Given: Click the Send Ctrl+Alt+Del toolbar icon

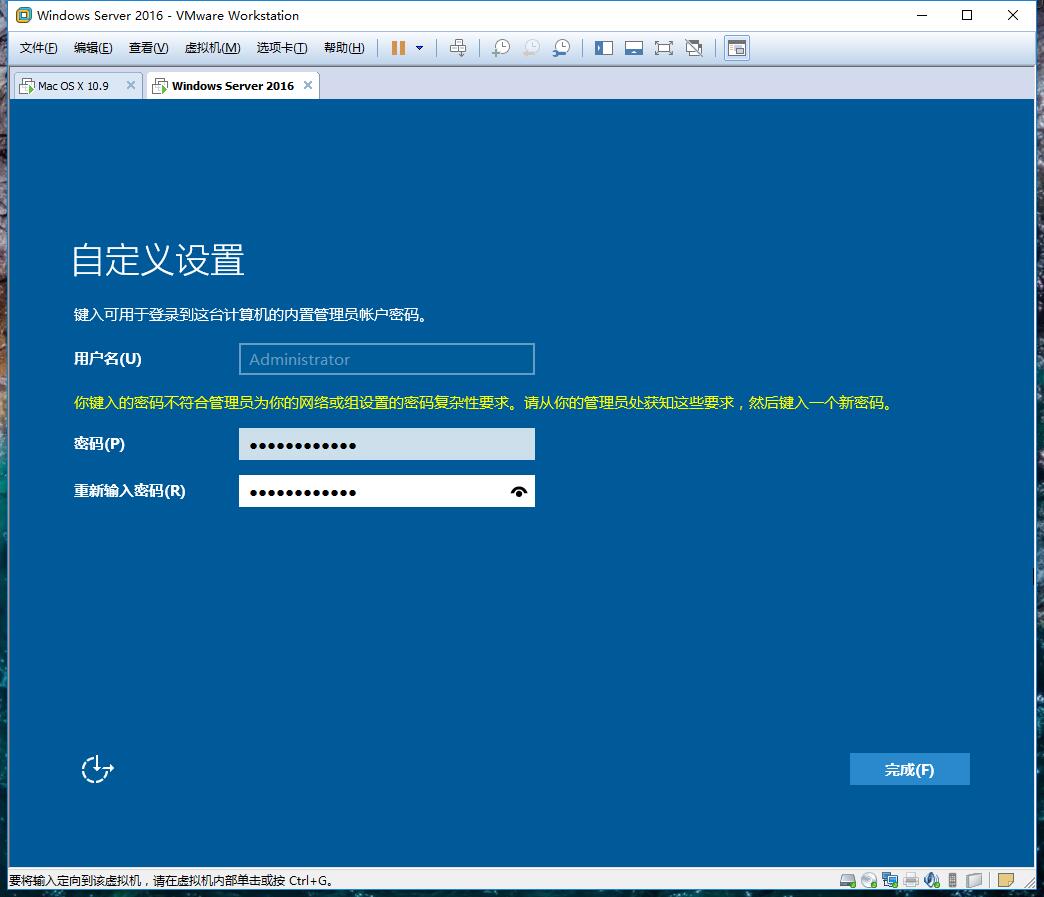Looking at the screenshot, I should click(x=458, y=48).
